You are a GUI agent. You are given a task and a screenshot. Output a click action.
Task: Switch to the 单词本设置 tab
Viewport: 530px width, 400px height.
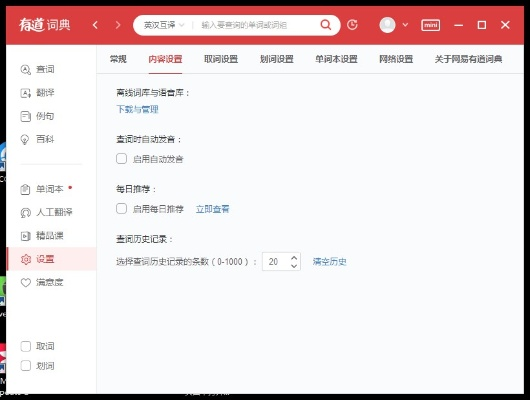pos(336,59)
